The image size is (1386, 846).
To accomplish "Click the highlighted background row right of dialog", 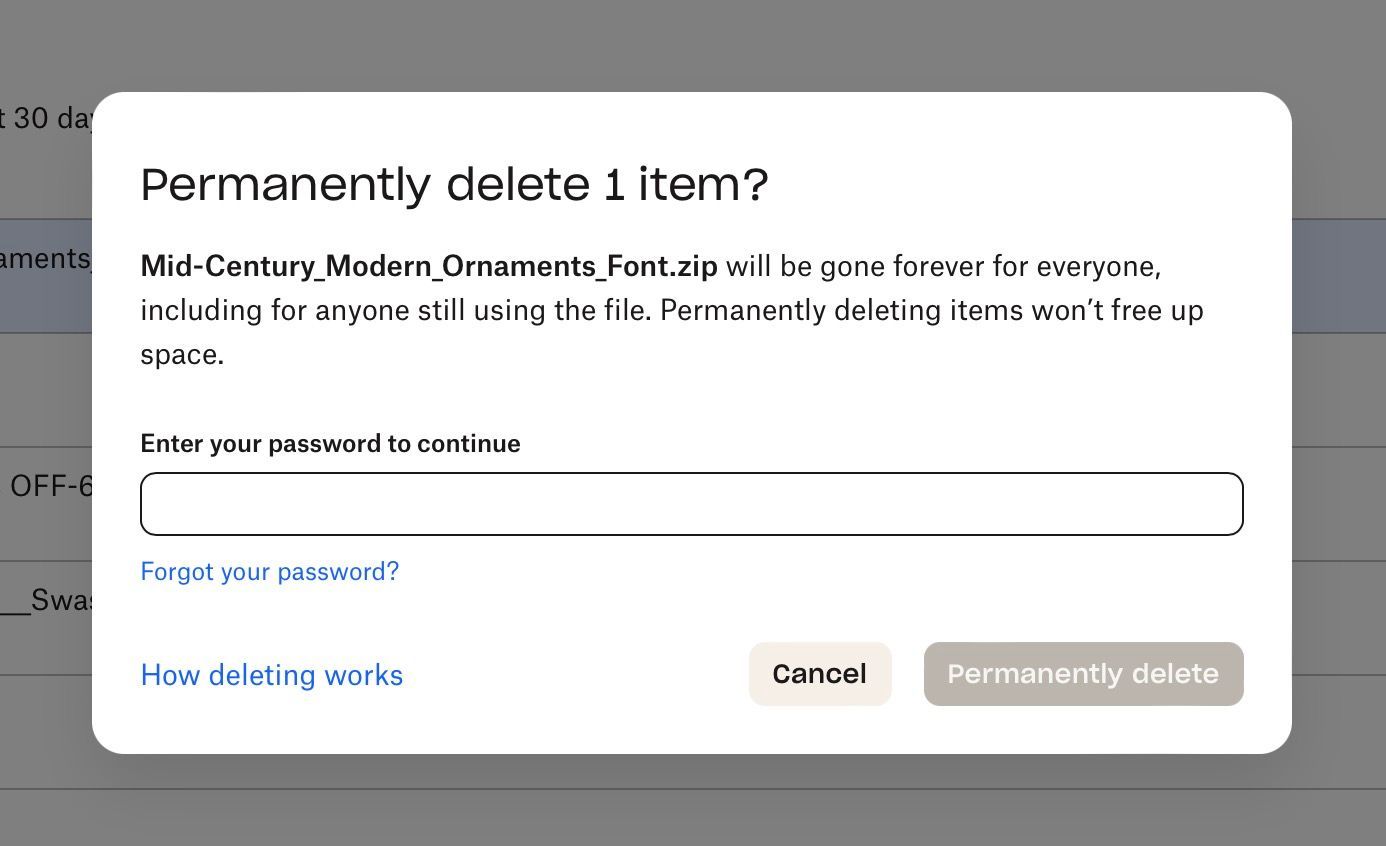I will coord(1338,276).
